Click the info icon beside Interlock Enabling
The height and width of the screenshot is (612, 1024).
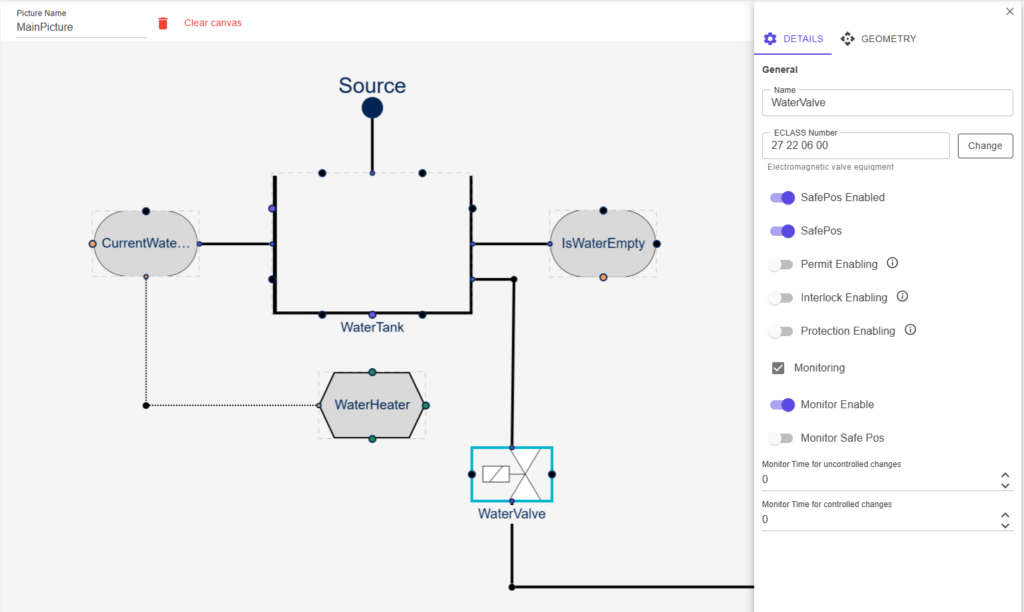902,297
